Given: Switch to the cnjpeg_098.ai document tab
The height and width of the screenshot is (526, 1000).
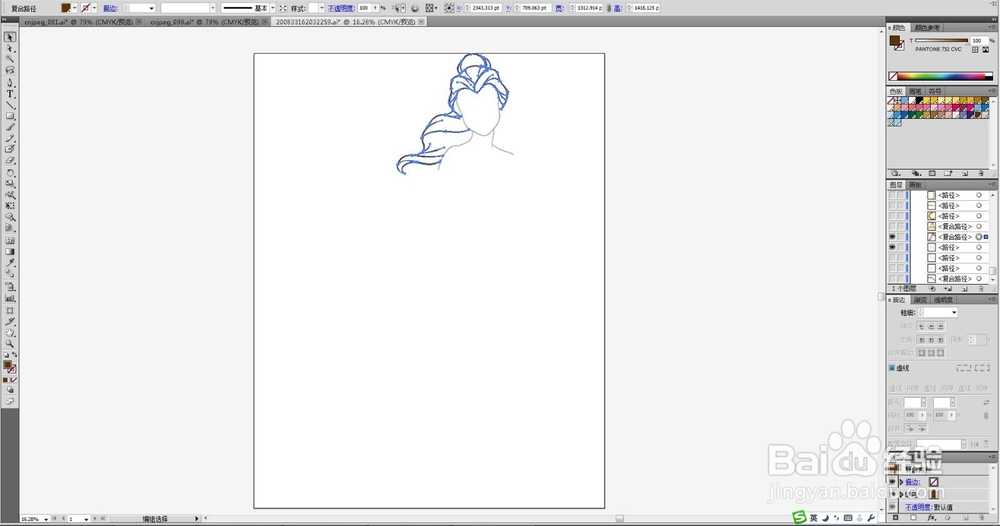Looking at the screenshot, I should tap(204, 22).
